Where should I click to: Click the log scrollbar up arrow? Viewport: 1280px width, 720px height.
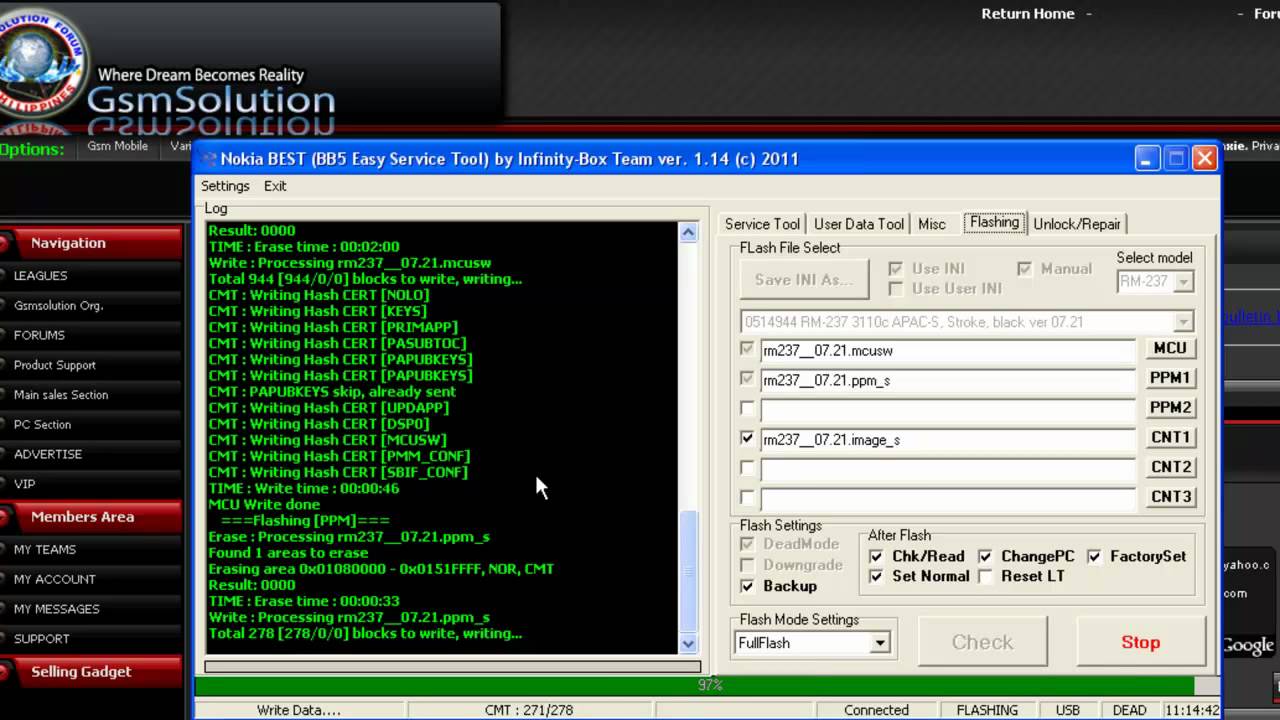click(688, 232)
